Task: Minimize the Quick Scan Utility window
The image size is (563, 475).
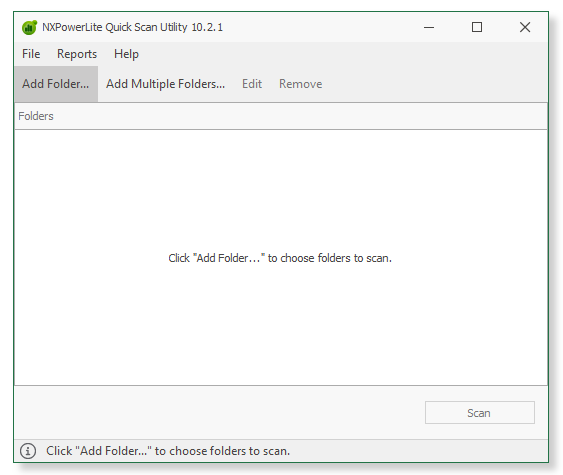Action: (429, 27)
